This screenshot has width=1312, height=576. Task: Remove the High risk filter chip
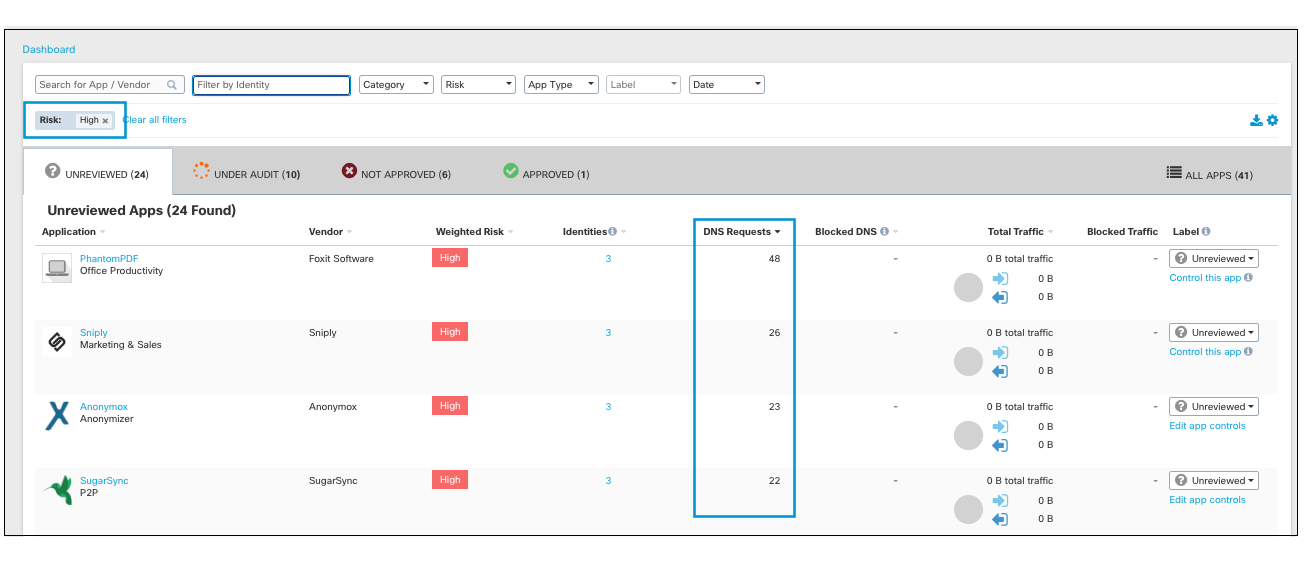(105, 121)
